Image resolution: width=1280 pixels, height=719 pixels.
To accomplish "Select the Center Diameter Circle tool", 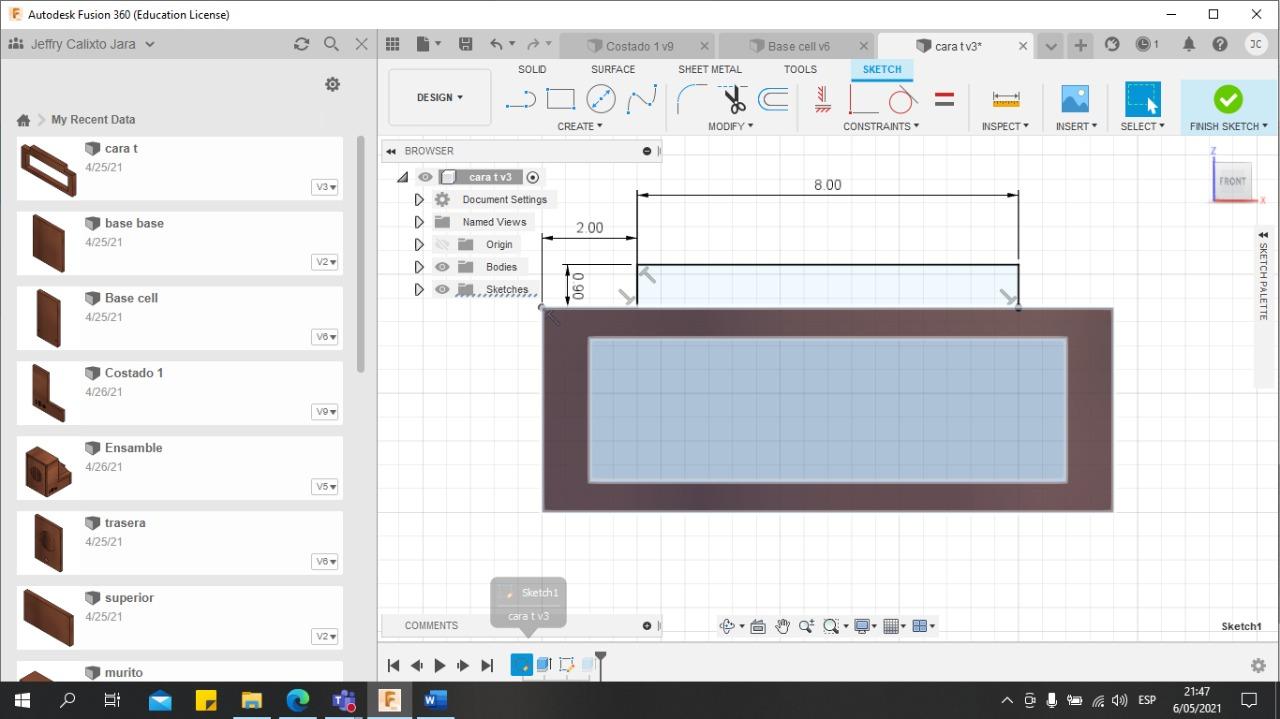I will [x=601, y=99].
